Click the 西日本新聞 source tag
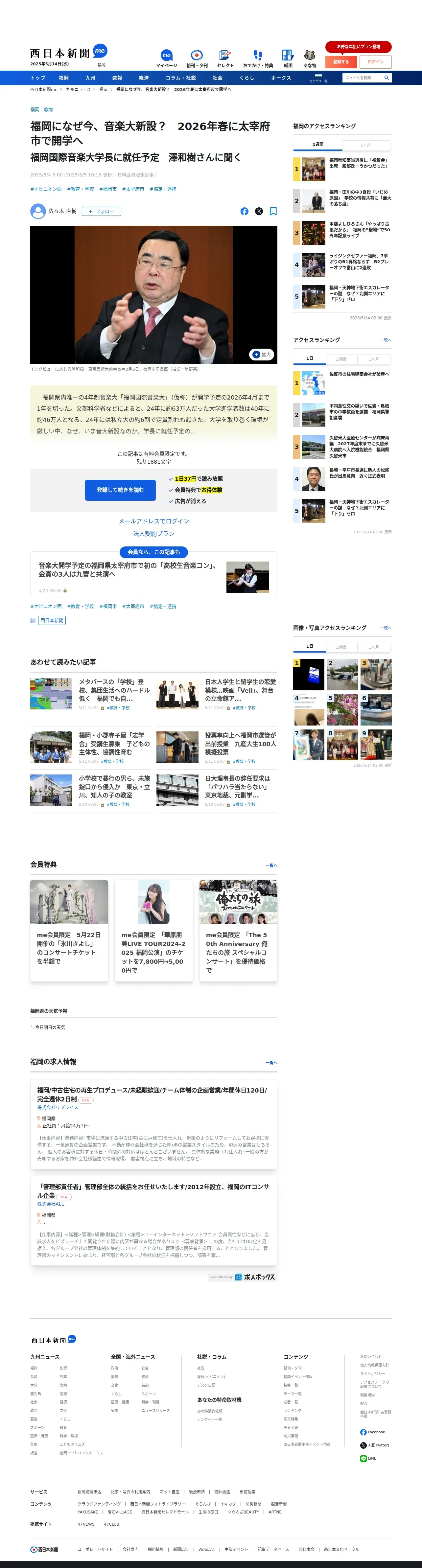Viewport: 422px width, 1568px height. [52, 620]
